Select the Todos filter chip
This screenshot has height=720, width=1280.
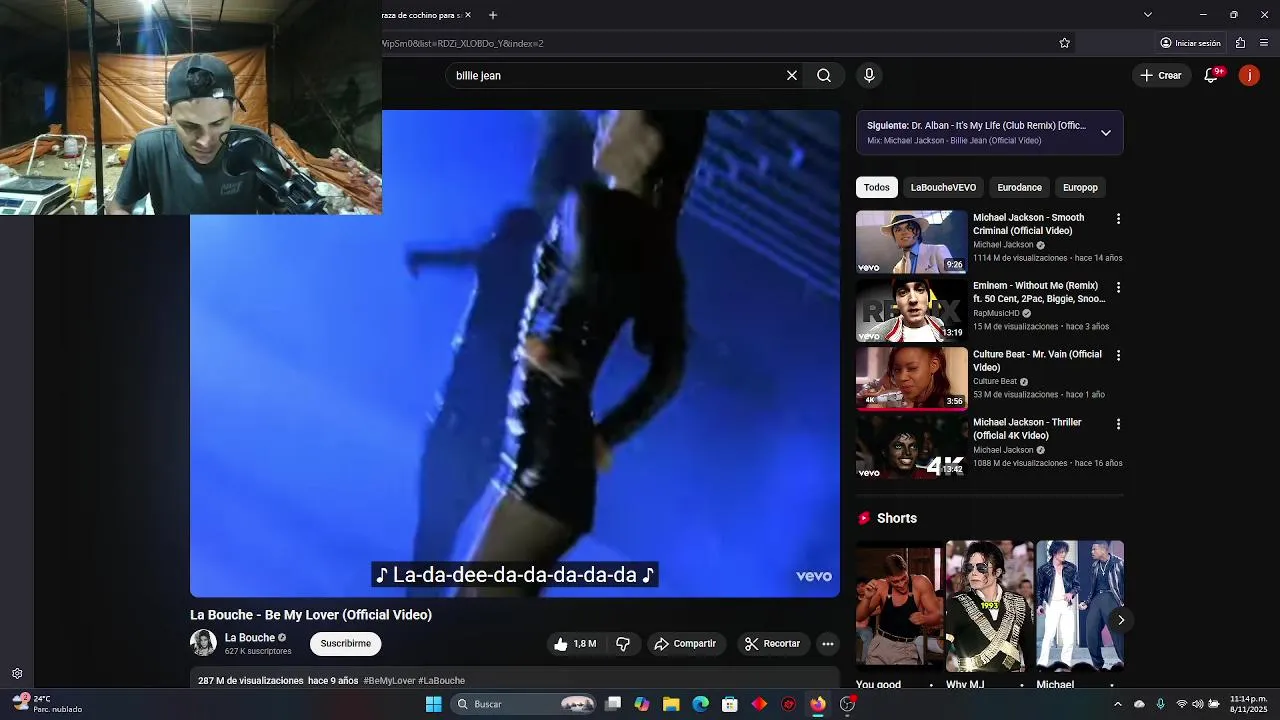pos(877,187)
